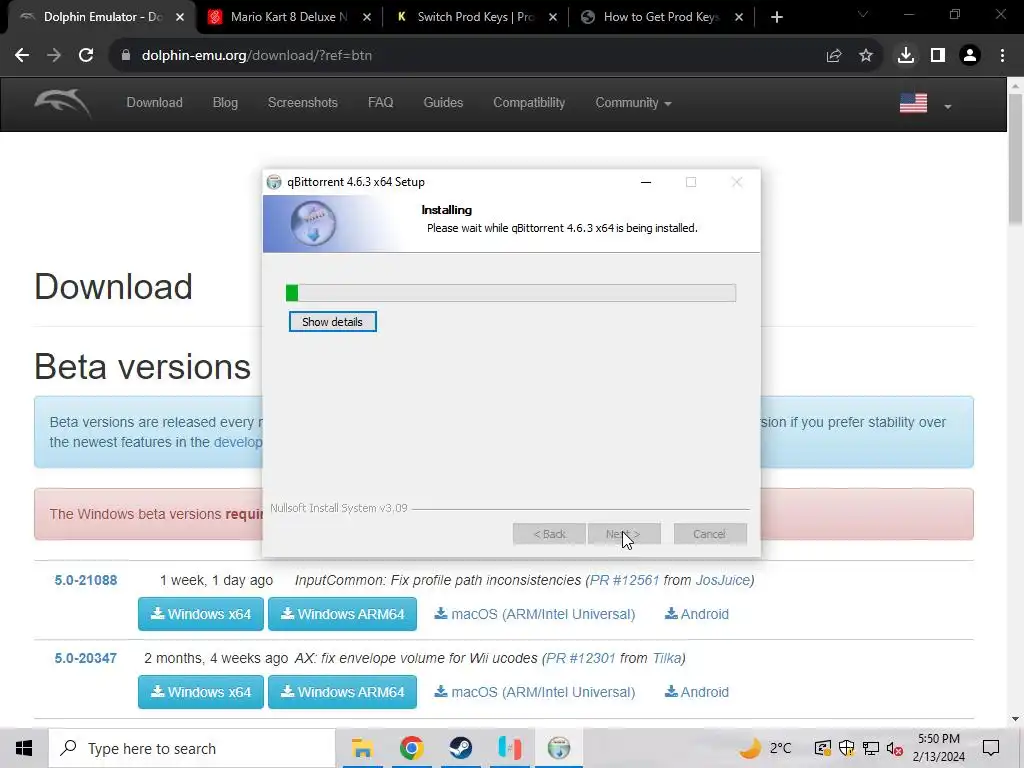The image size is (1024, 768).
Task: Close the Switch Prod Keys tab
Action: (552, 17)
